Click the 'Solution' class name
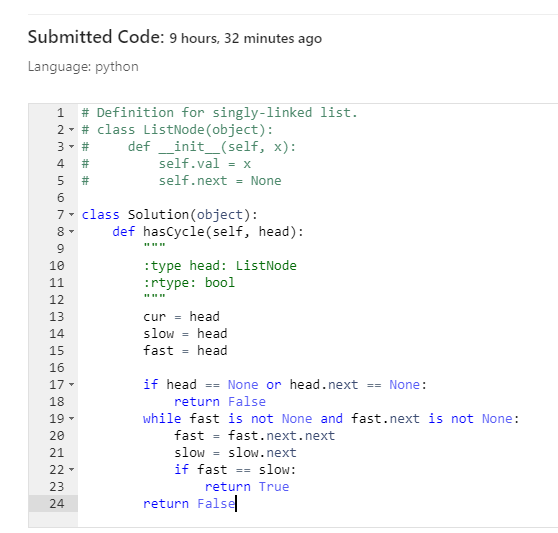Viewport: 558px width, 533px height. 158,215
